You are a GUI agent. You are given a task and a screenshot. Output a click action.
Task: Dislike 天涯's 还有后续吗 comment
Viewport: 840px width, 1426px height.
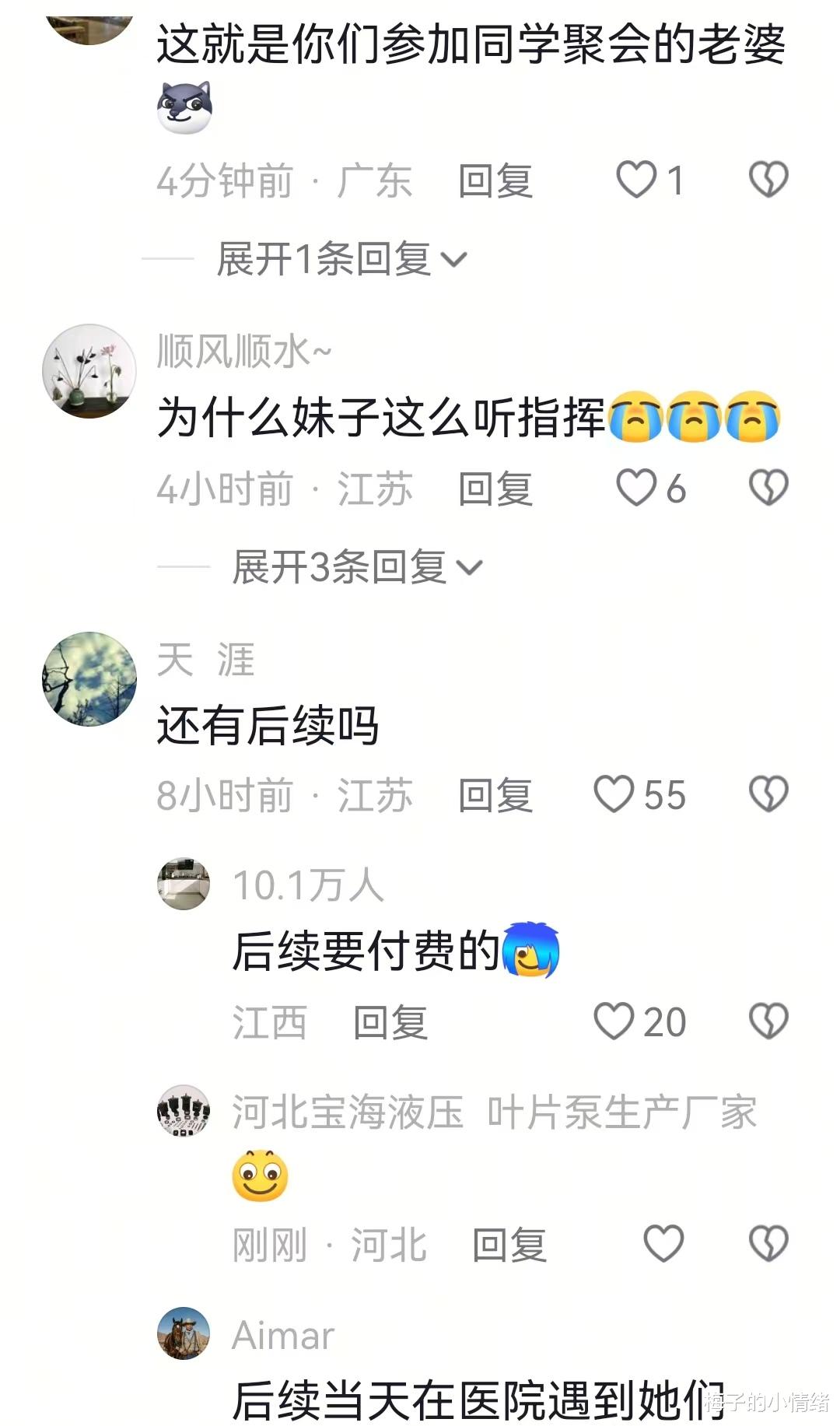click(768, 794)
